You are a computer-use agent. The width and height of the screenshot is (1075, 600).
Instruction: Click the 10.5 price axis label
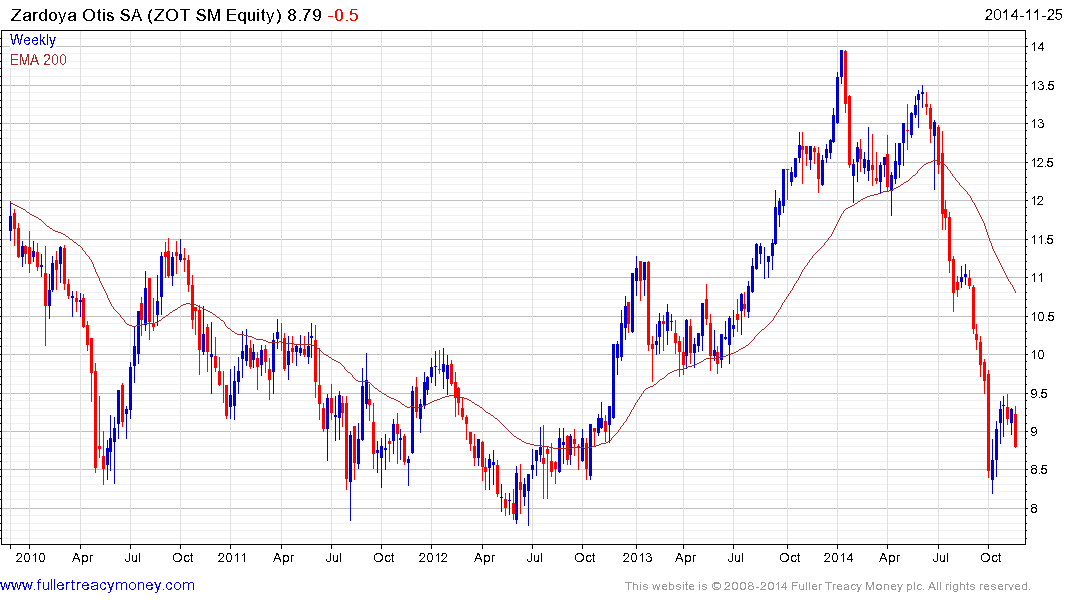tap(1042, 316)
